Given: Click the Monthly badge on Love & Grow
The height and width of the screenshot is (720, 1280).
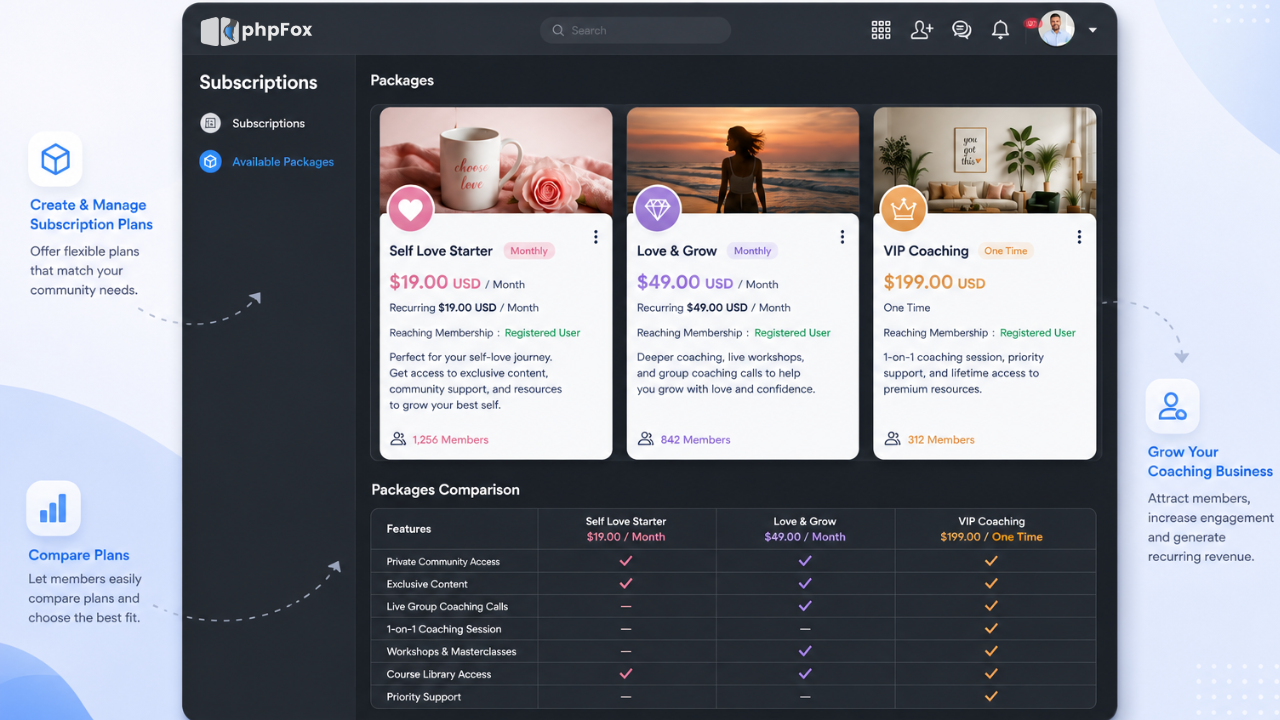Looking at the screenshot, I should pos(752,251).
